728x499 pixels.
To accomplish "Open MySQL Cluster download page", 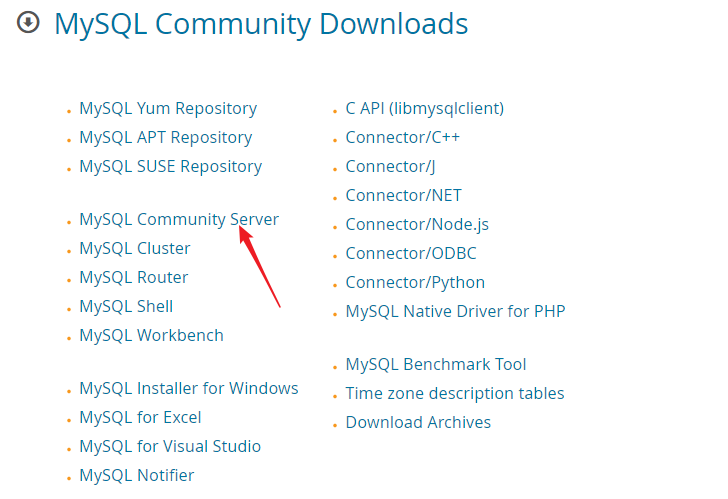I will tap(135, 248).
